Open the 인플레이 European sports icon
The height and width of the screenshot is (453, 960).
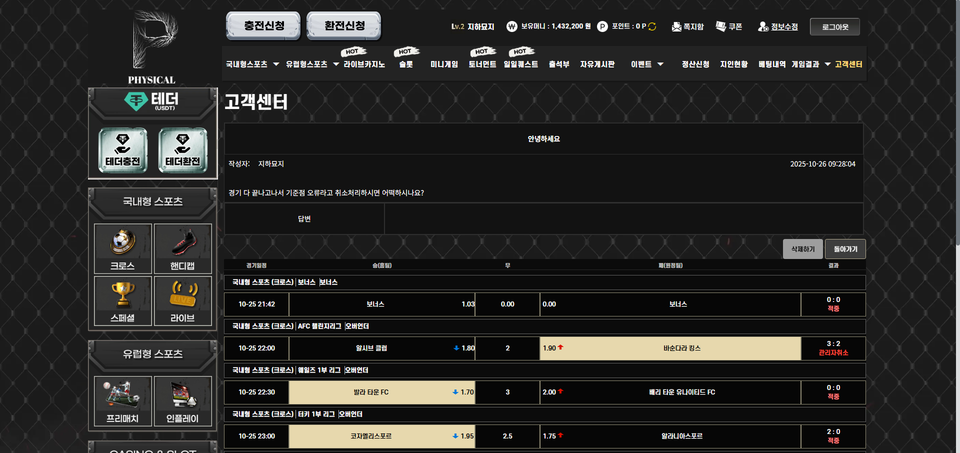click(182, 401)
